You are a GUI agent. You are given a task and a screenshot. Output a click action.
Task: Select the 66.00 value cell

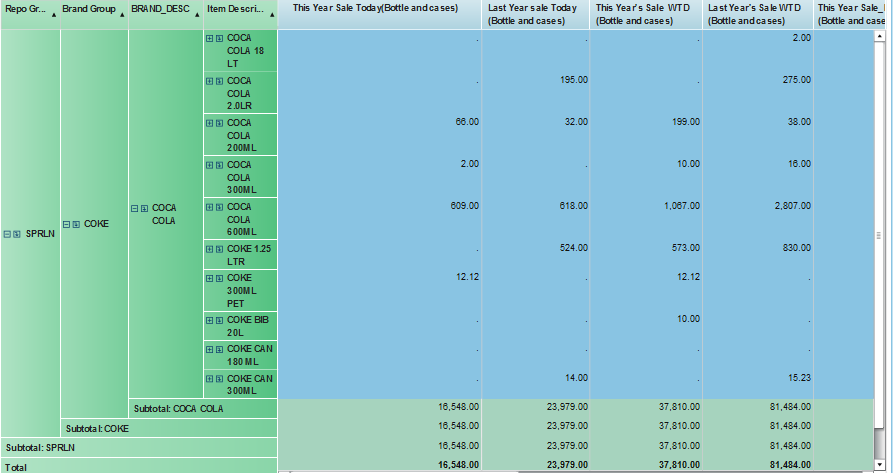[467, 122]
